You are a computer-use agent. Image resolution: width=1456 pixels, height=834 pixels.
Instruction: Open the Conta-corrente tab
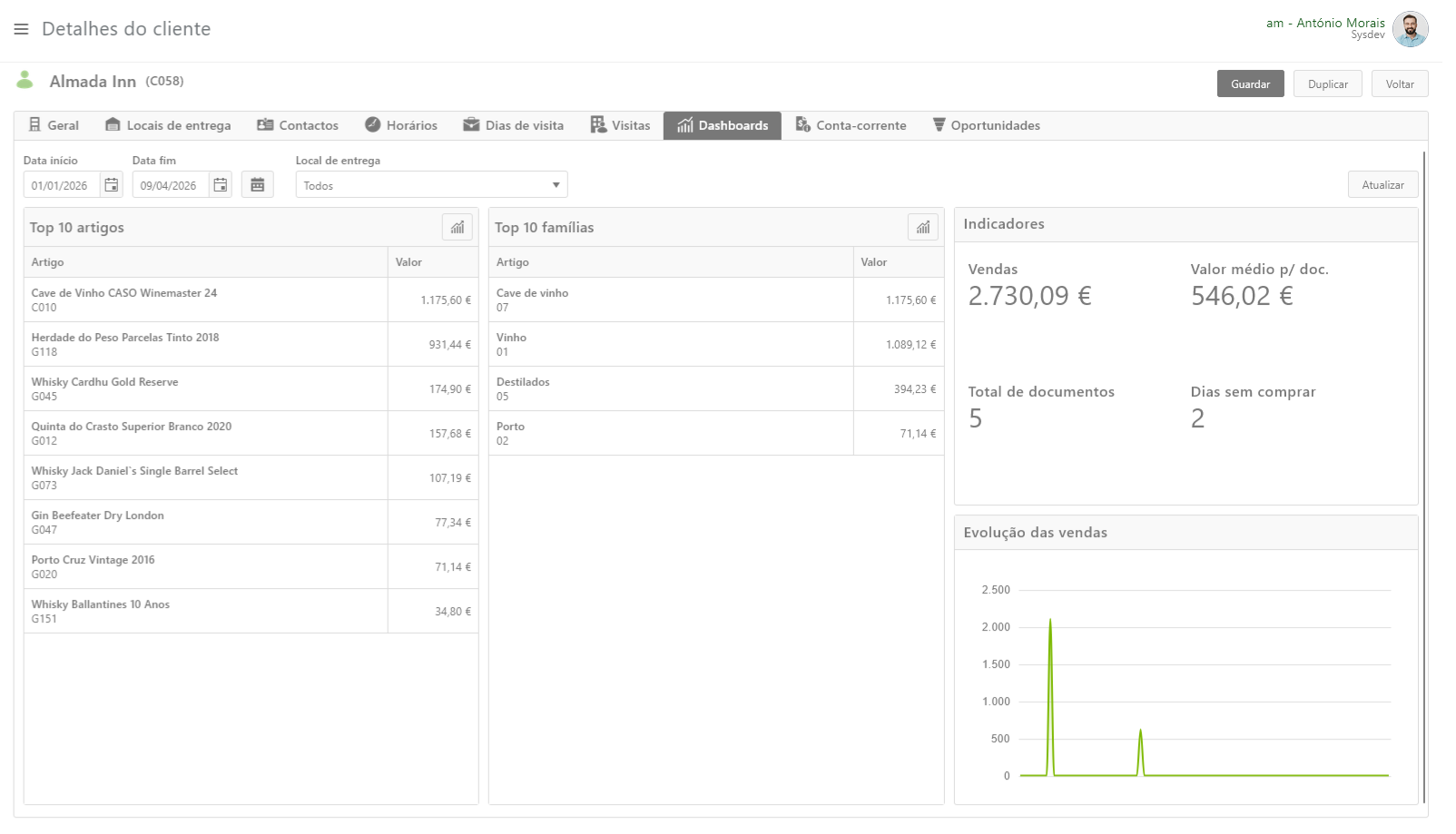tap(851, 125)
